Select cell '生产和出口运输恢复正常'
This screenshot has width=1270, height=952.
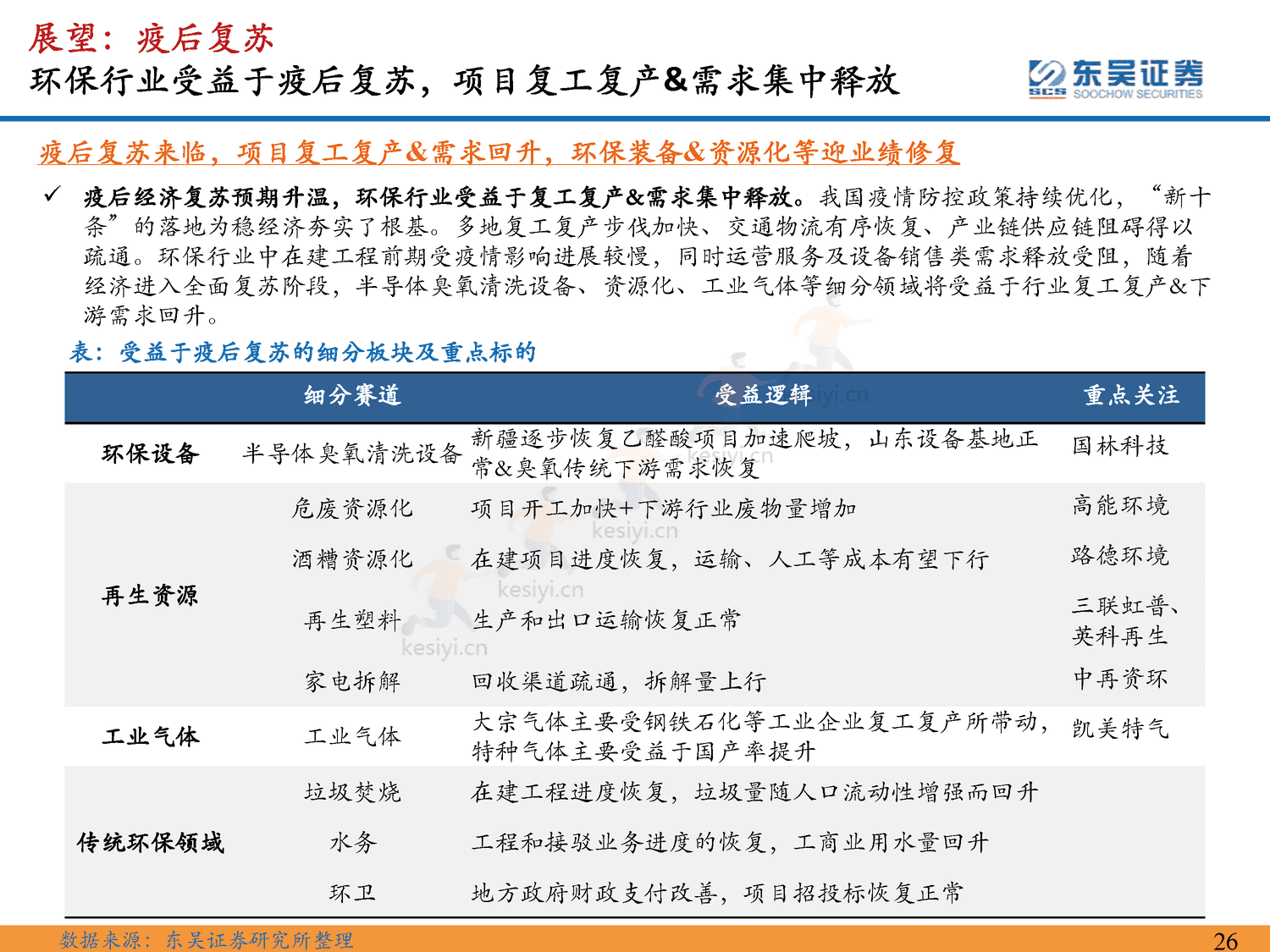(x=606, y=620)
